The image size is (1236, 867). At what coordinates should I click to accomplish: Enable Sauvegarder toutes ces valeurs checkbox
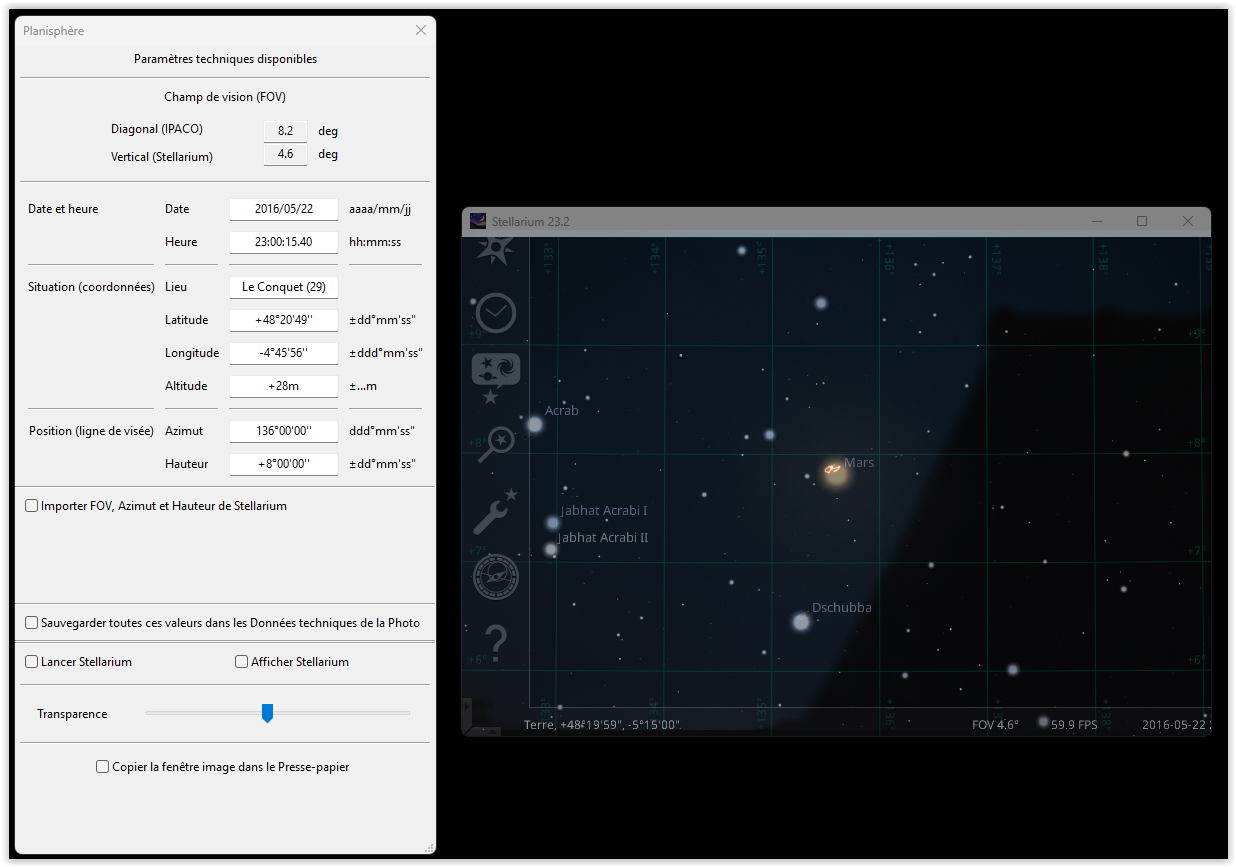point(32,623)
